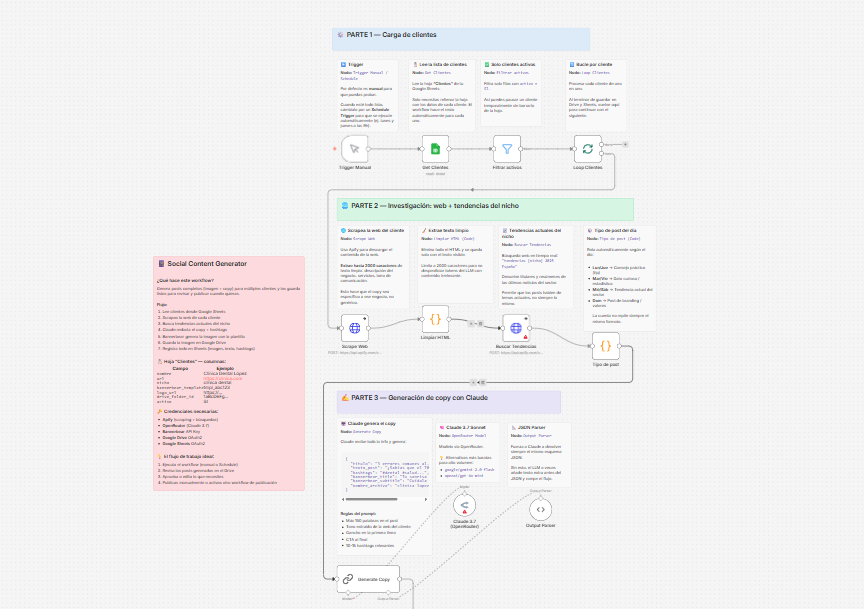The image size is (864, 609).
Task: Click the red error badge on Buscar Tendencias
Action: pos(525,337)
